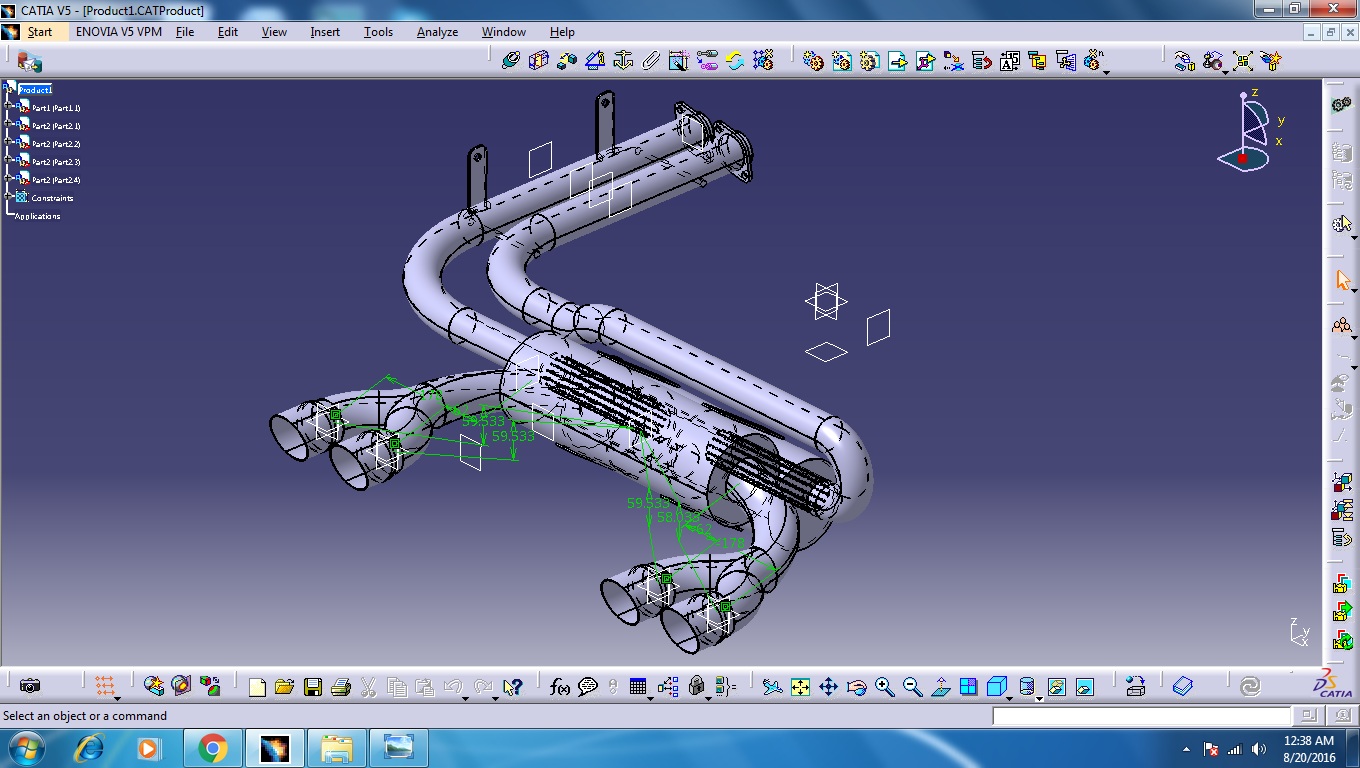
Task: Select Applications node in the tree
Action: click(x=38, y=216)
